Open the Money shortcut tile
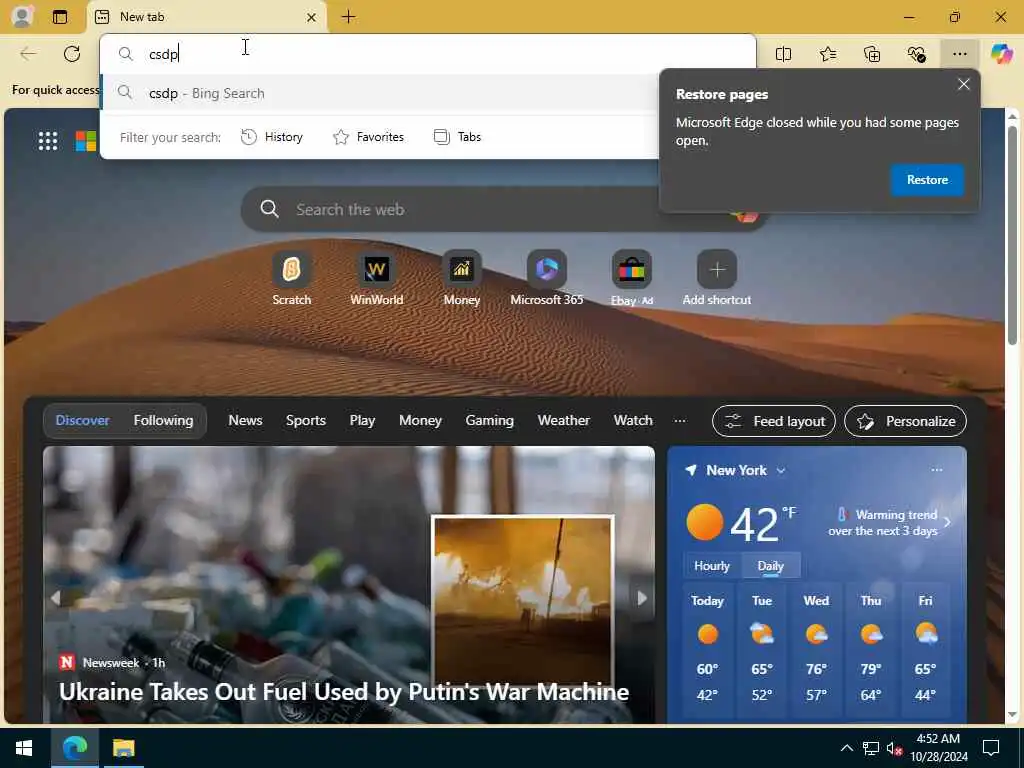This screenshot has width=1024, height=768. pyautogui.click(x=462, y=279)
